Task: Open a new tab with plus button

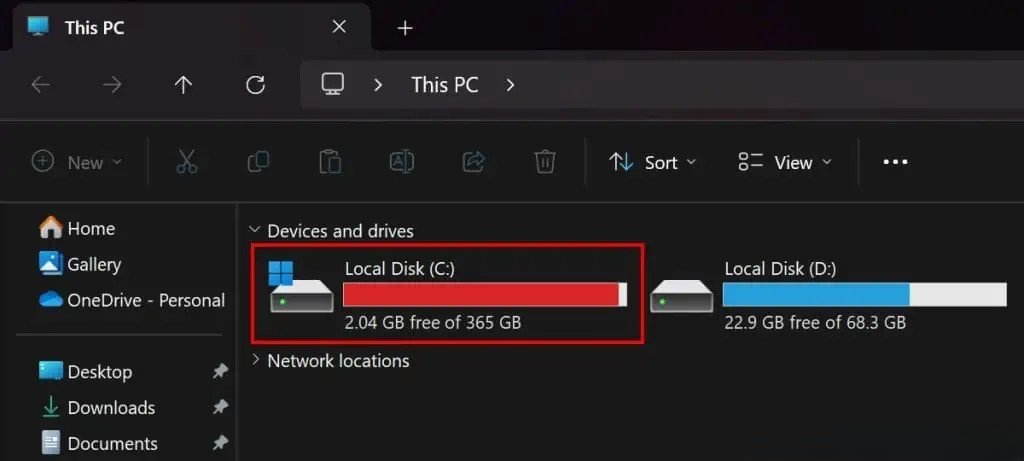Action: 405,28
